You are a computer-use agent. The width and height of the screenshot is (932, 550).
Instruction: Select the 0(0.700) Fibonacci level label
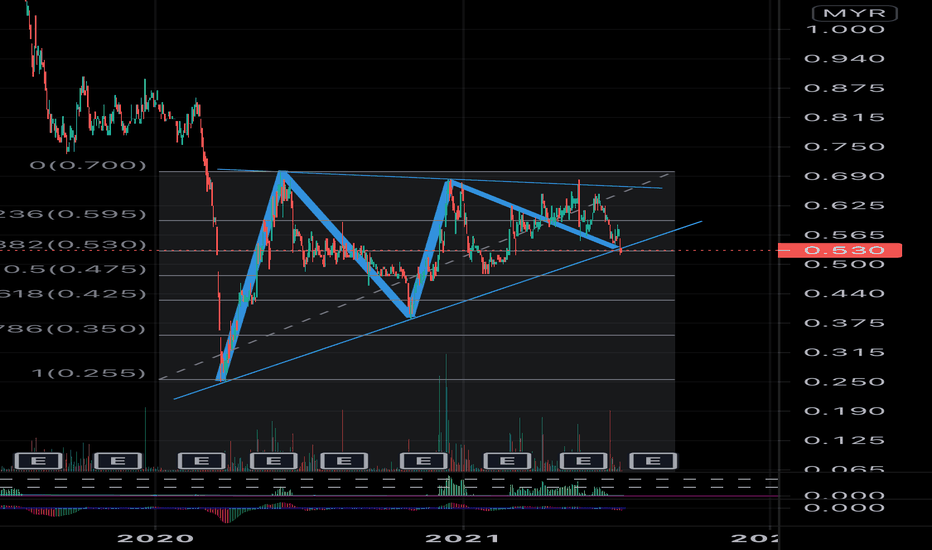(x=88, y=165)
